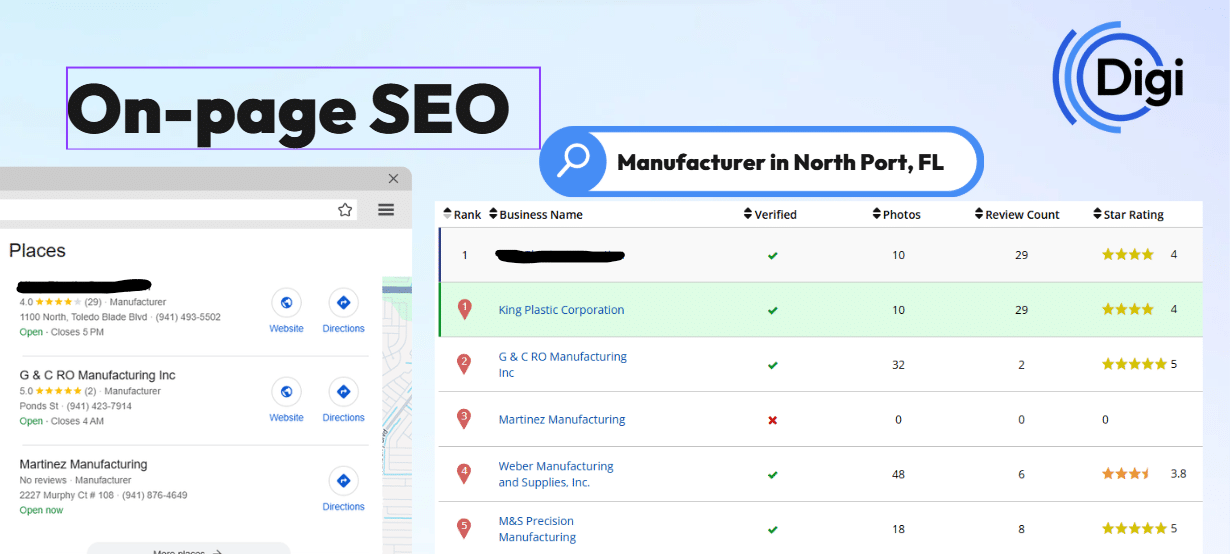Click map pin 2 beside G & C RO Manufacturing
The width and height of the screenshot is (1230, 554).
464,364
